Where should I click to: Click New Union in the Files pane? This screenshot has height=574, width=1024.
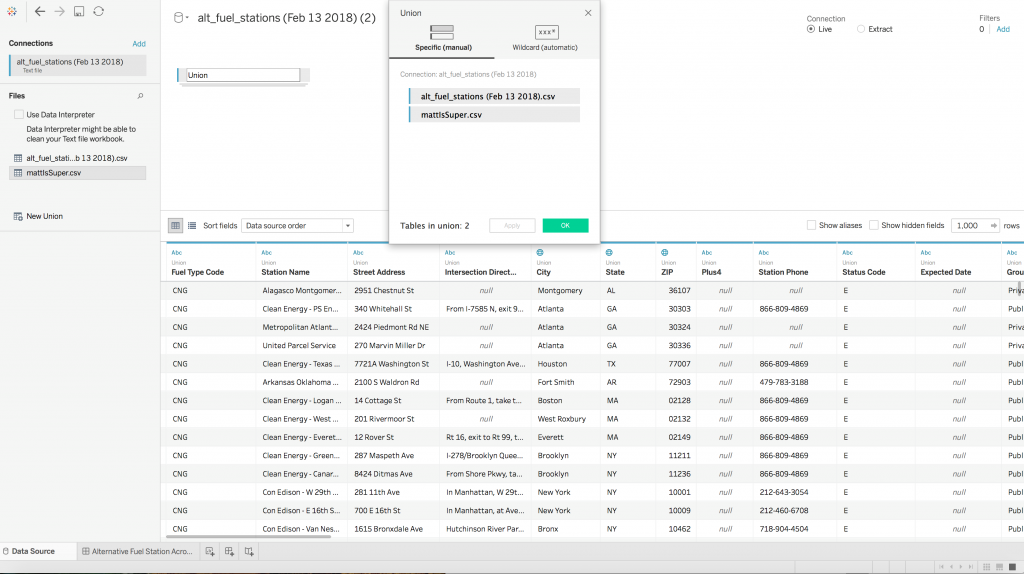tap(39, 216)
